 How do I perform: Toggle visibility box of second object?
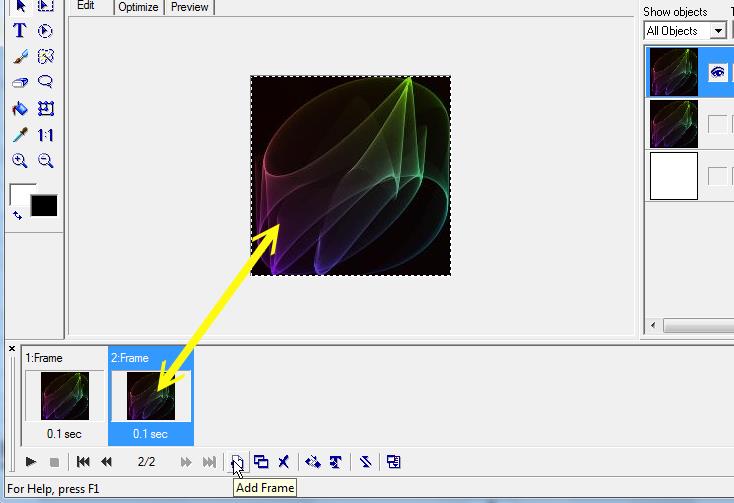717,124
